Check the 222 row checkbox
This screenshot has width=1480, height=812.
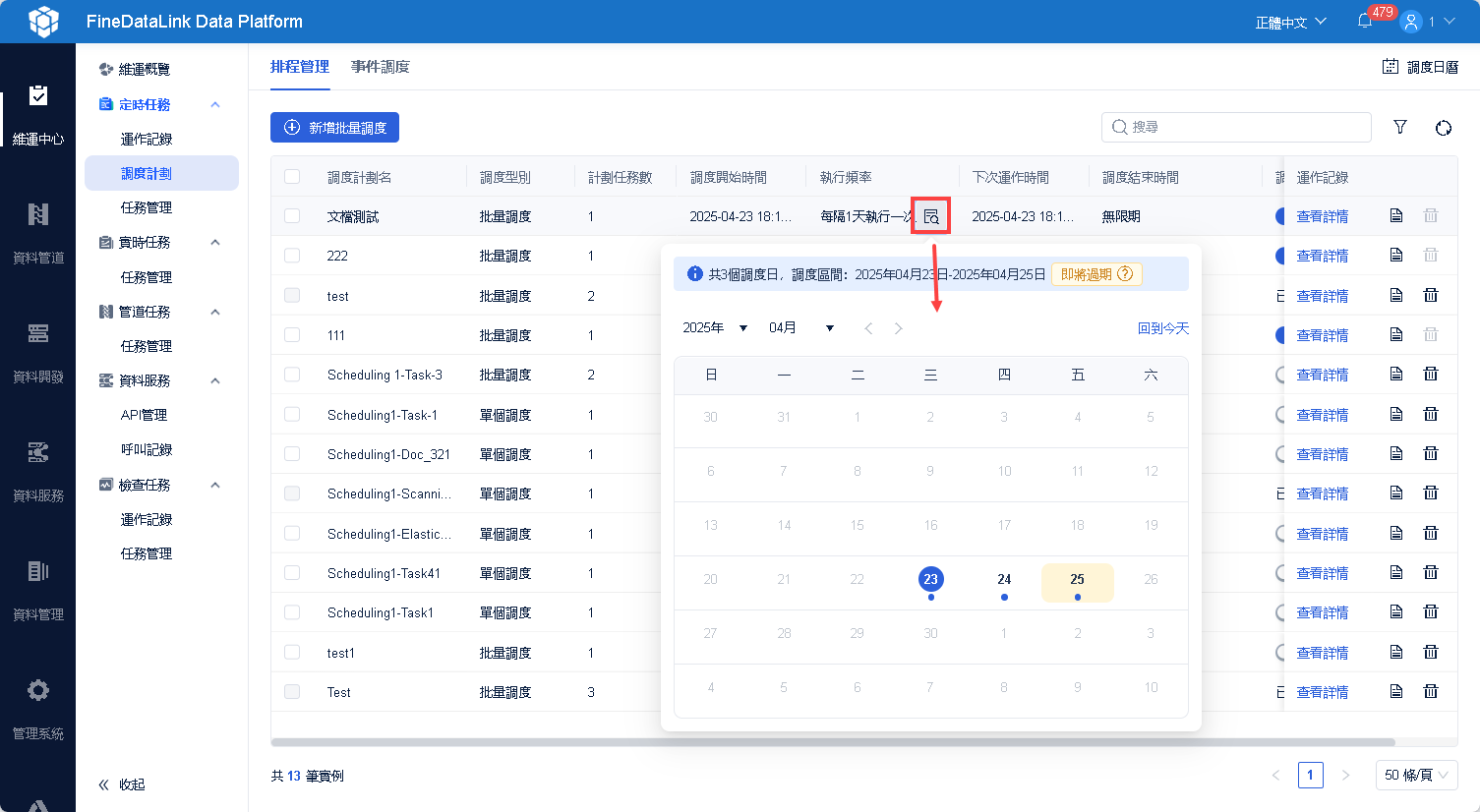pyautogui.click(x=292, y=256)
